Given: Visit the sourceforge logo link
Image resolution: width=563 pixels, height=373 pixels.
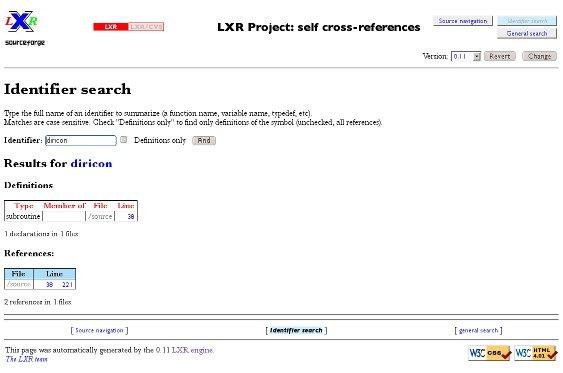Looking at the screenshot, I should coord(25,43).
